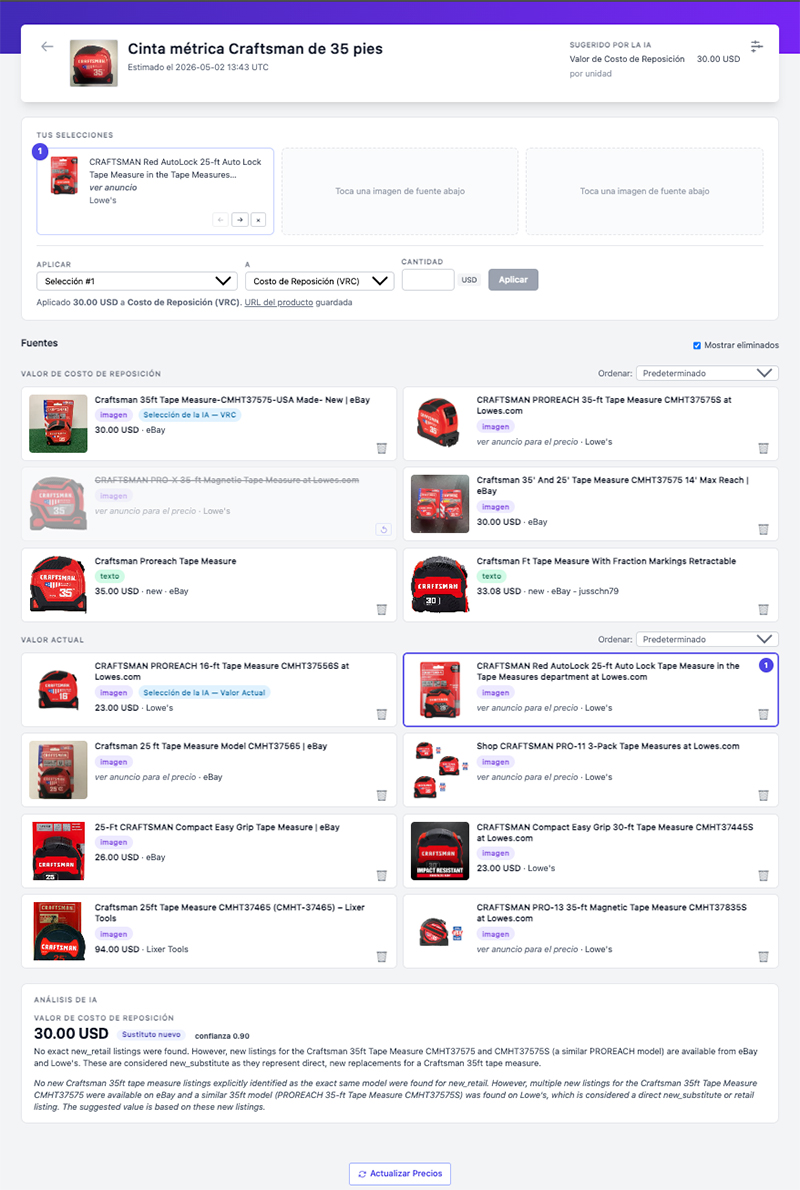This screenshot has width=800, height=1190.
Task: Open Ordenar dropdown for Valor Actual
Action: click(707, 639)
